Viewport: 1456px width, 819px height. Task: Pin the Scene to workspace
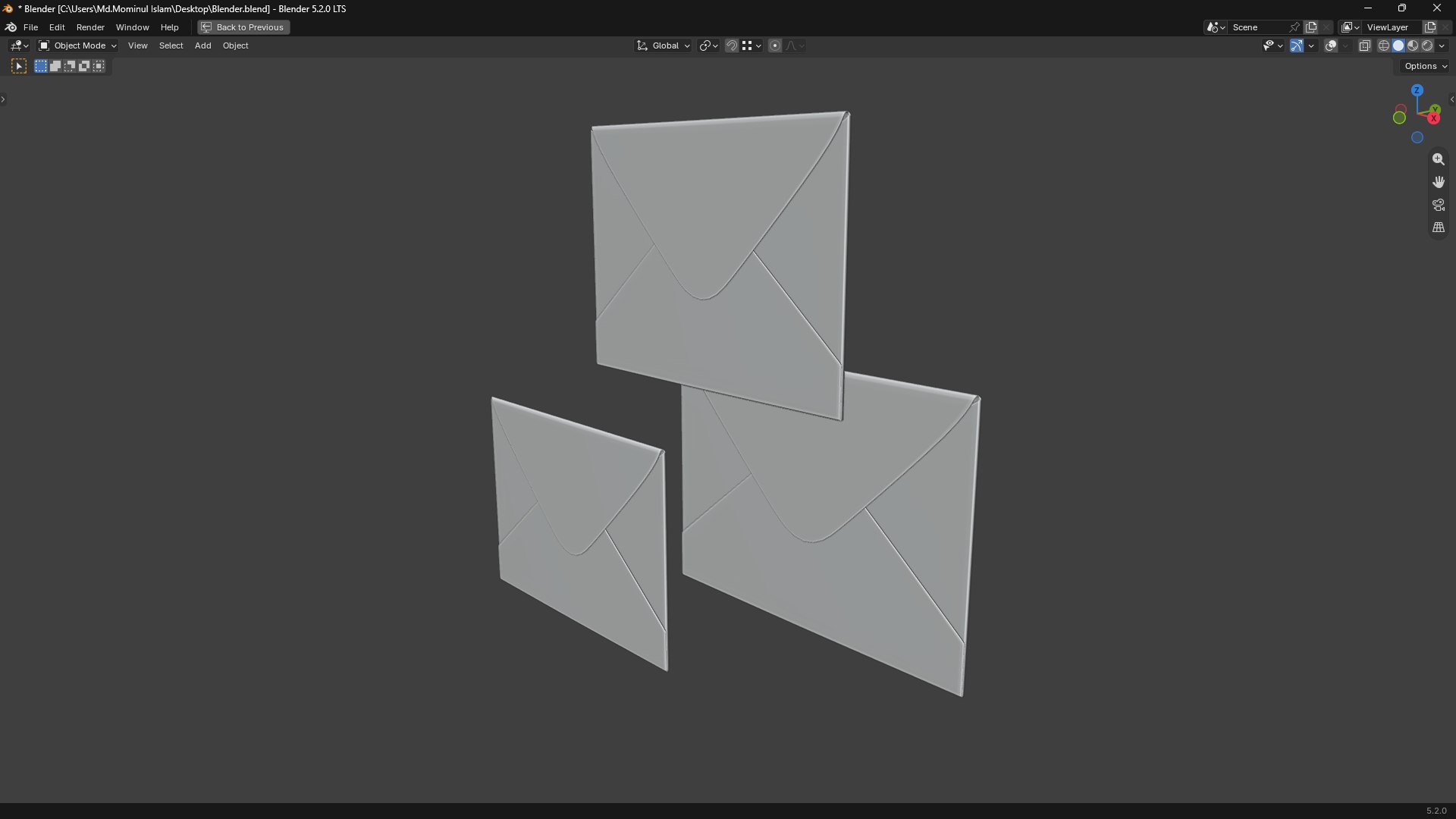(x=1294, y=27)
